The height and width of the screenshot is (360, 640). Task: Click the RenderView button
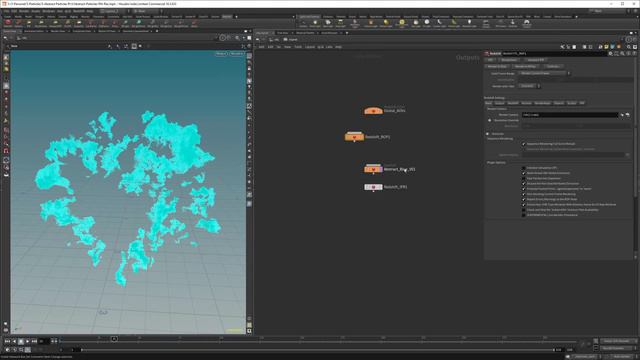[x=509, y=60]
